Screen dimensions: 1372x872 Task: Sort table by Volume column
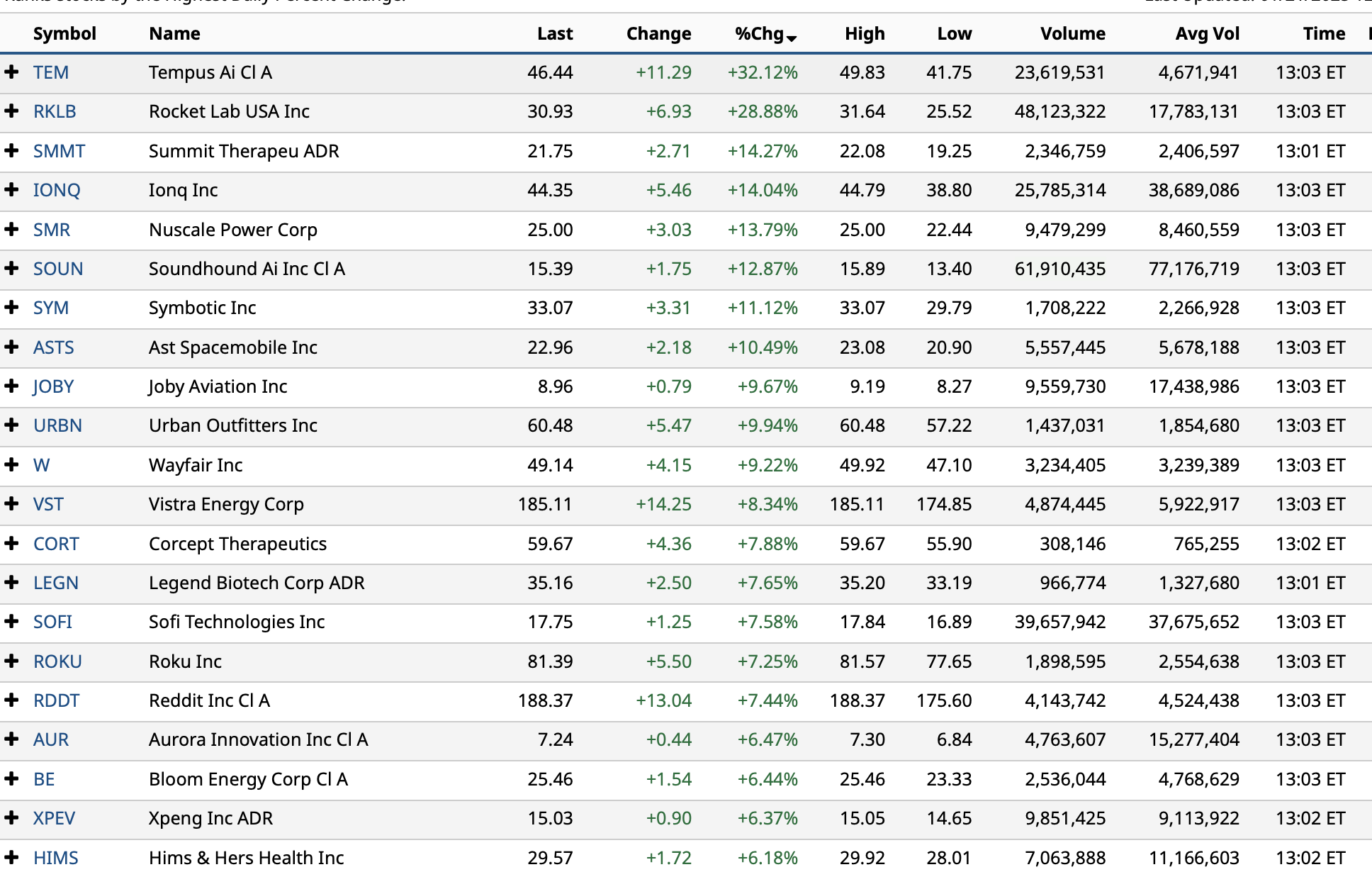click(1072, 34)
